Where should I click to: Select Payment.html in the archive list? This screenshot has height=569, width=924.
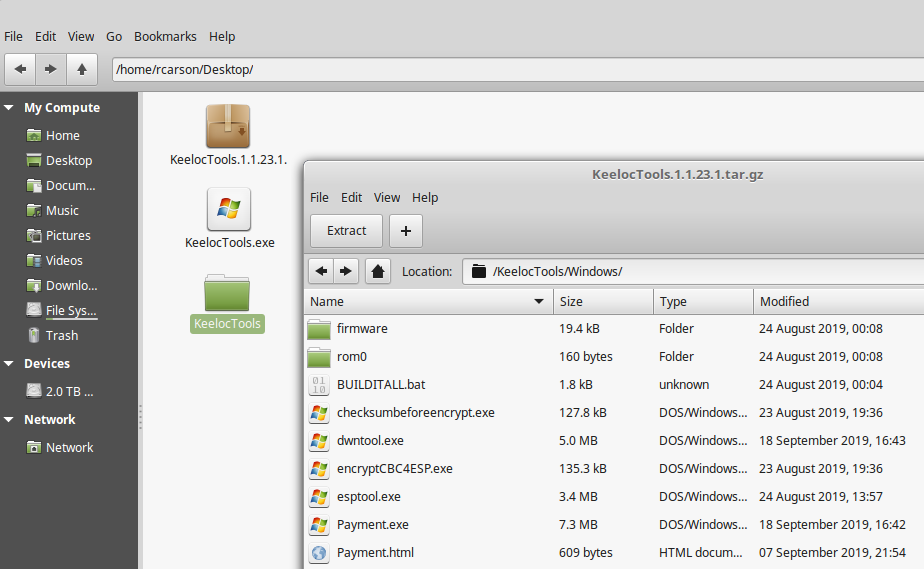[x=375, y=553]
